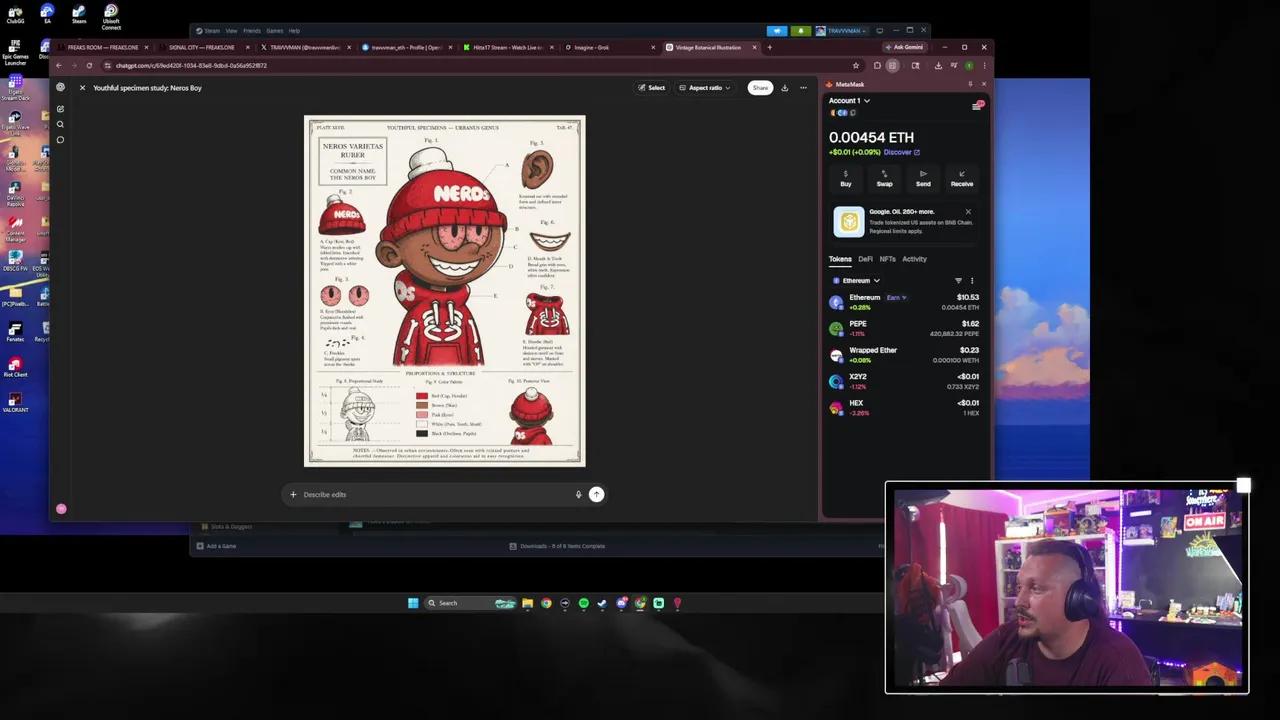Open the PEPE token row

(905, 328)
